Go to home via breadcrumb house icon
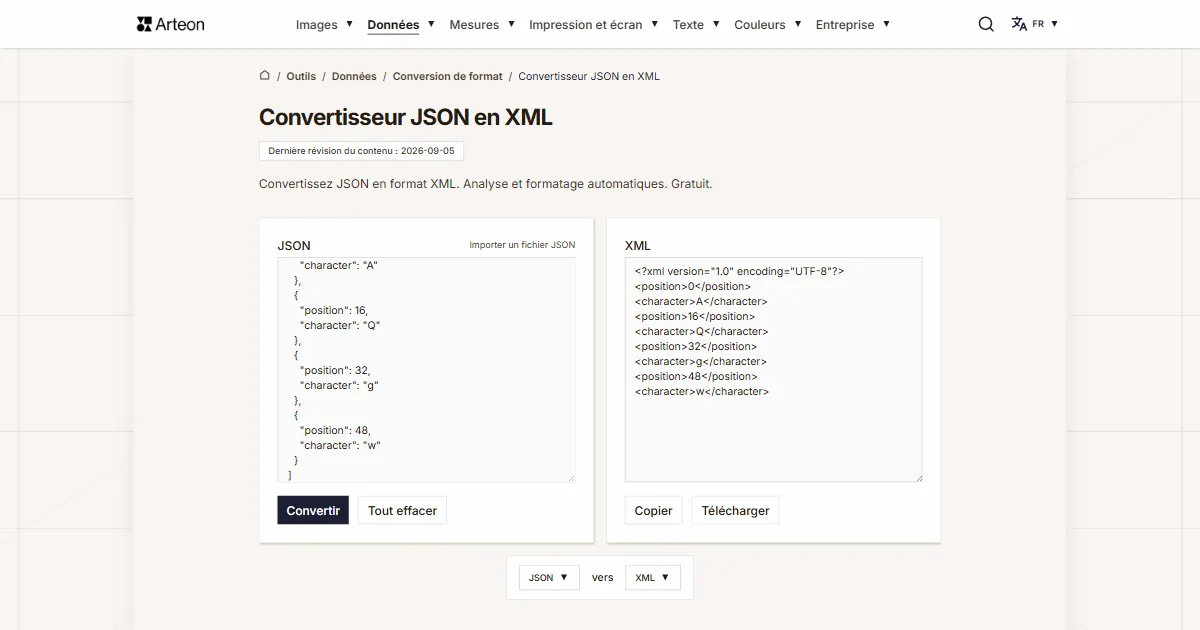The width and height of the screenshot is (1200, 630). click(x=265, y=75)
